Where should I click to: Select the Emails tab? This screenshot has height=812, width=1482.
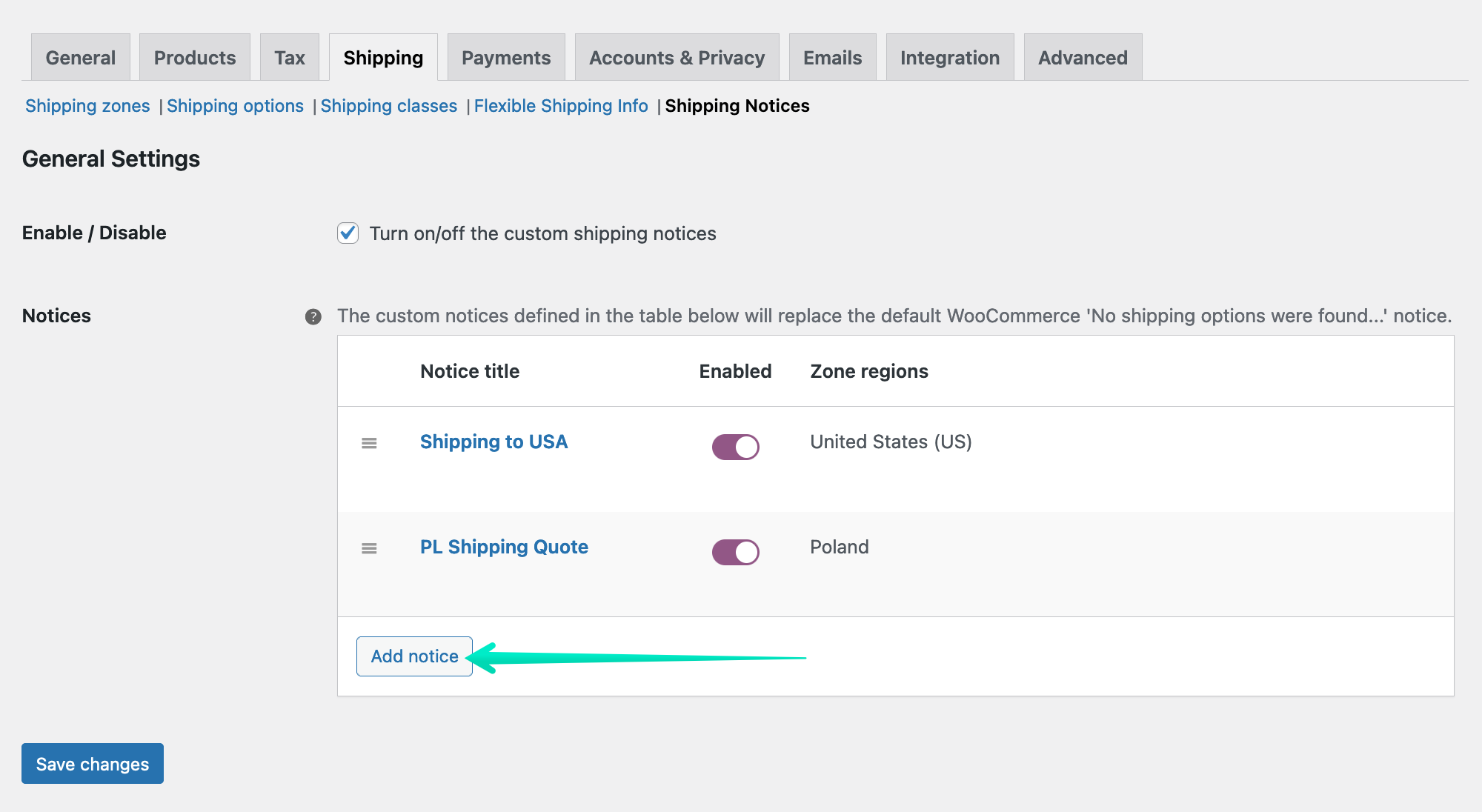(832, 58)
